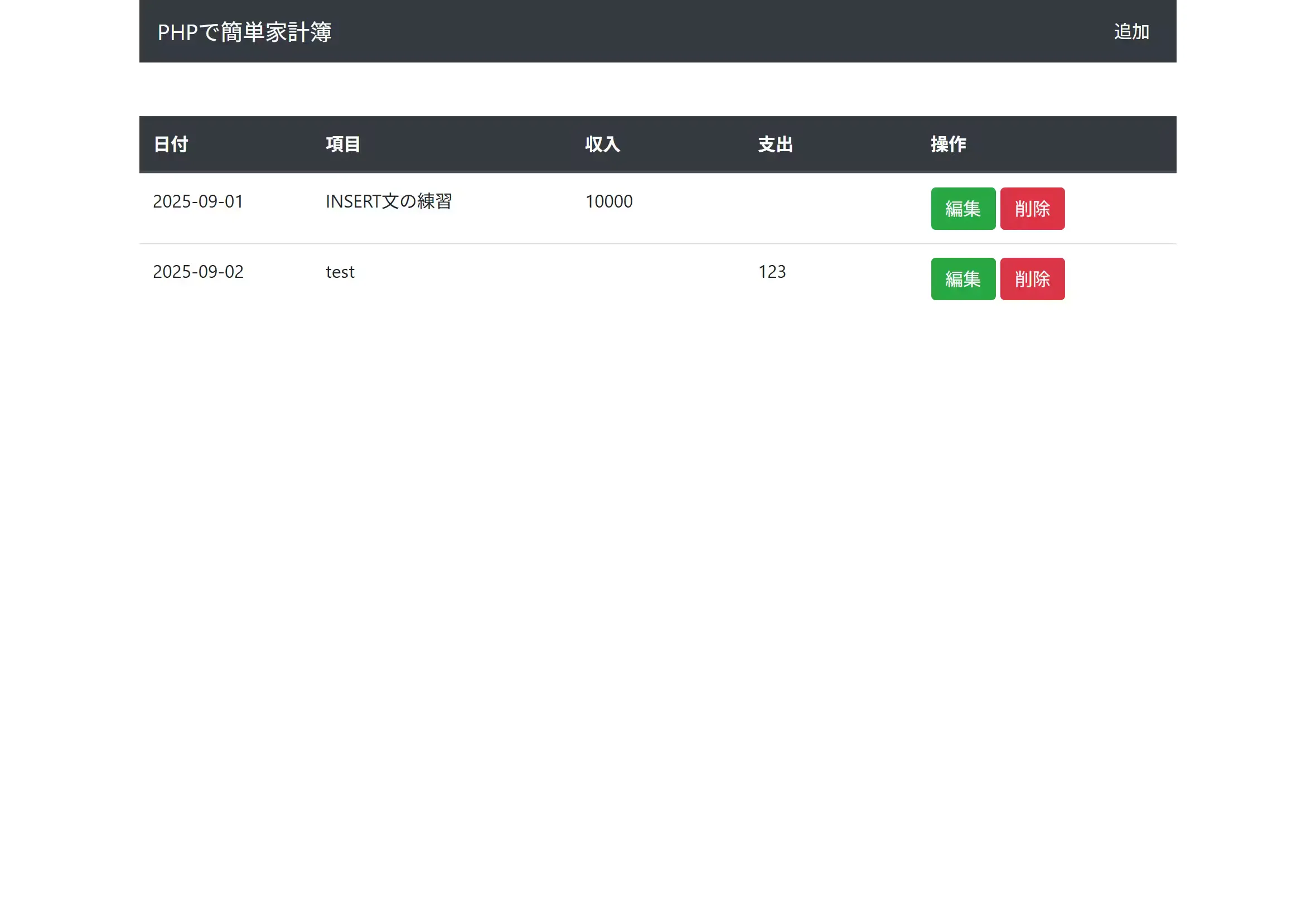1316x915 pixels.
Task: Click the INSERT文の練習 item cell
Action: click(389, 202)
